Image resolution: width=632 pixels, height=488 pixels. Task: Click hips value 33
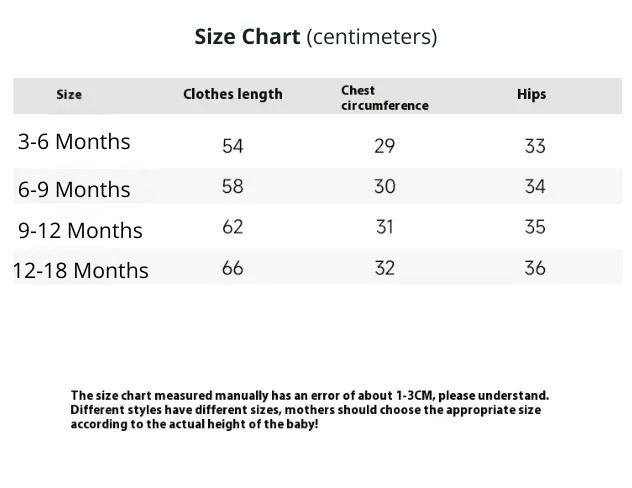535,146
